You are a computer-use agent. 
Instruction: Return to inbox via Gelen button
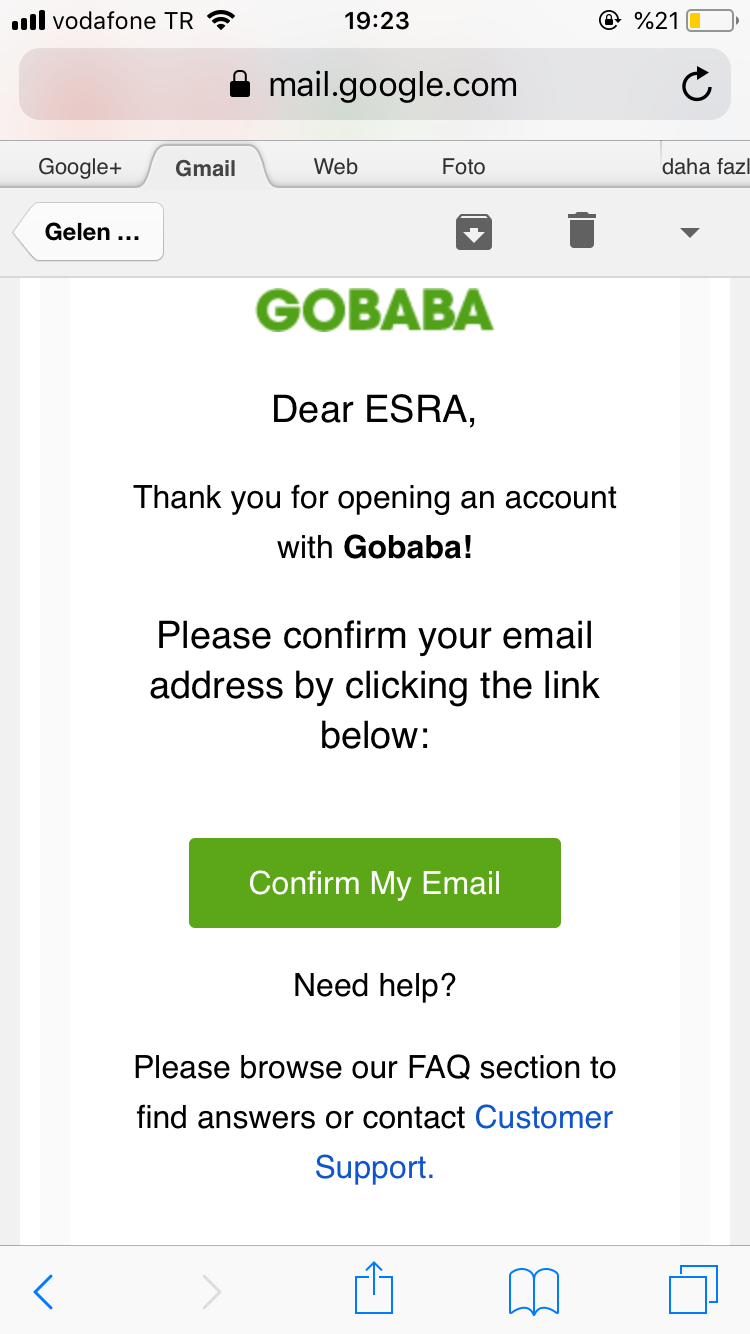point(88,232)
